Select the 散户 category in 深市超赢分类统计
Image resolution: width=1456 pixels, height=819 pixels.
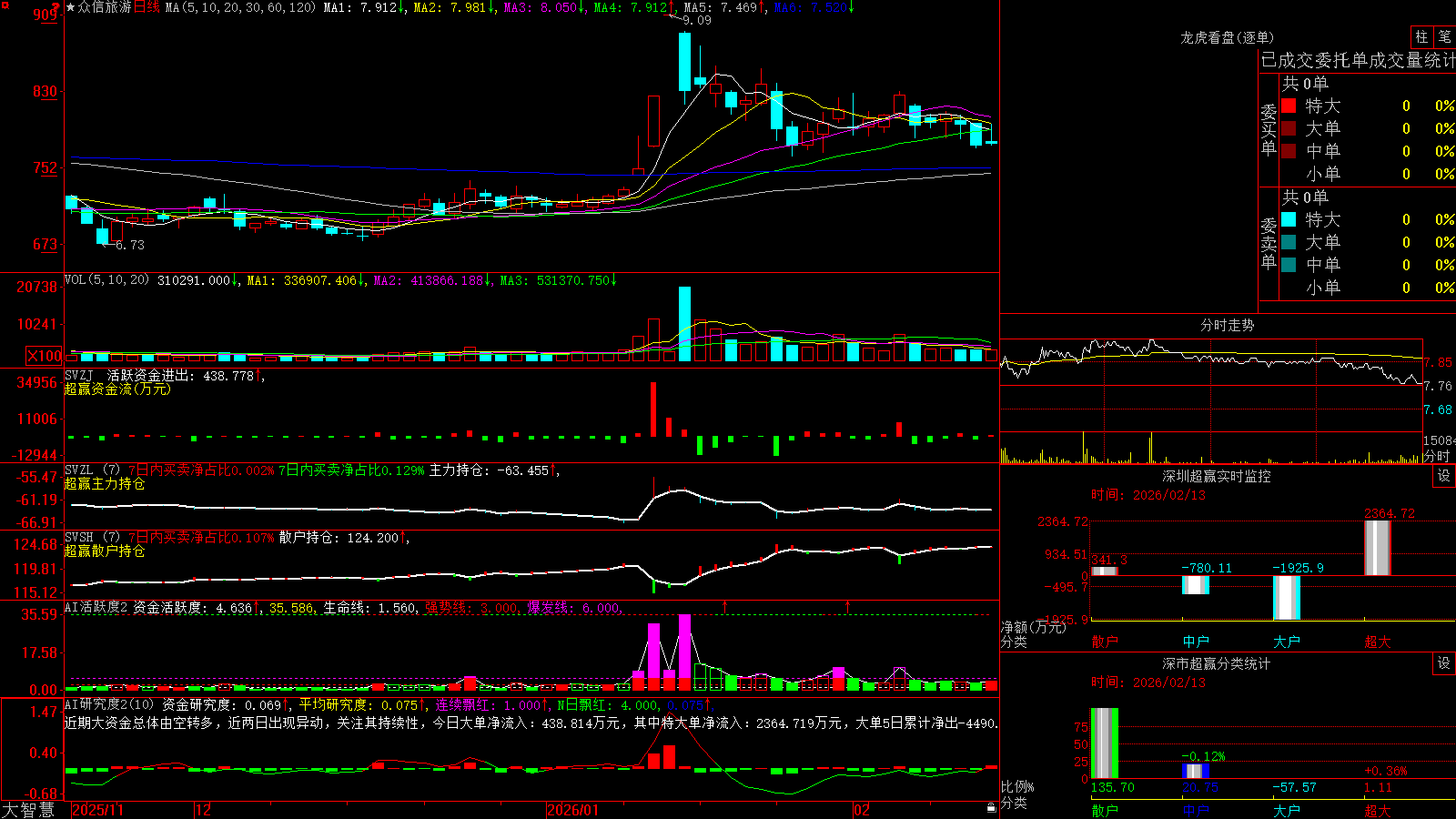[x=1104, y=810]
